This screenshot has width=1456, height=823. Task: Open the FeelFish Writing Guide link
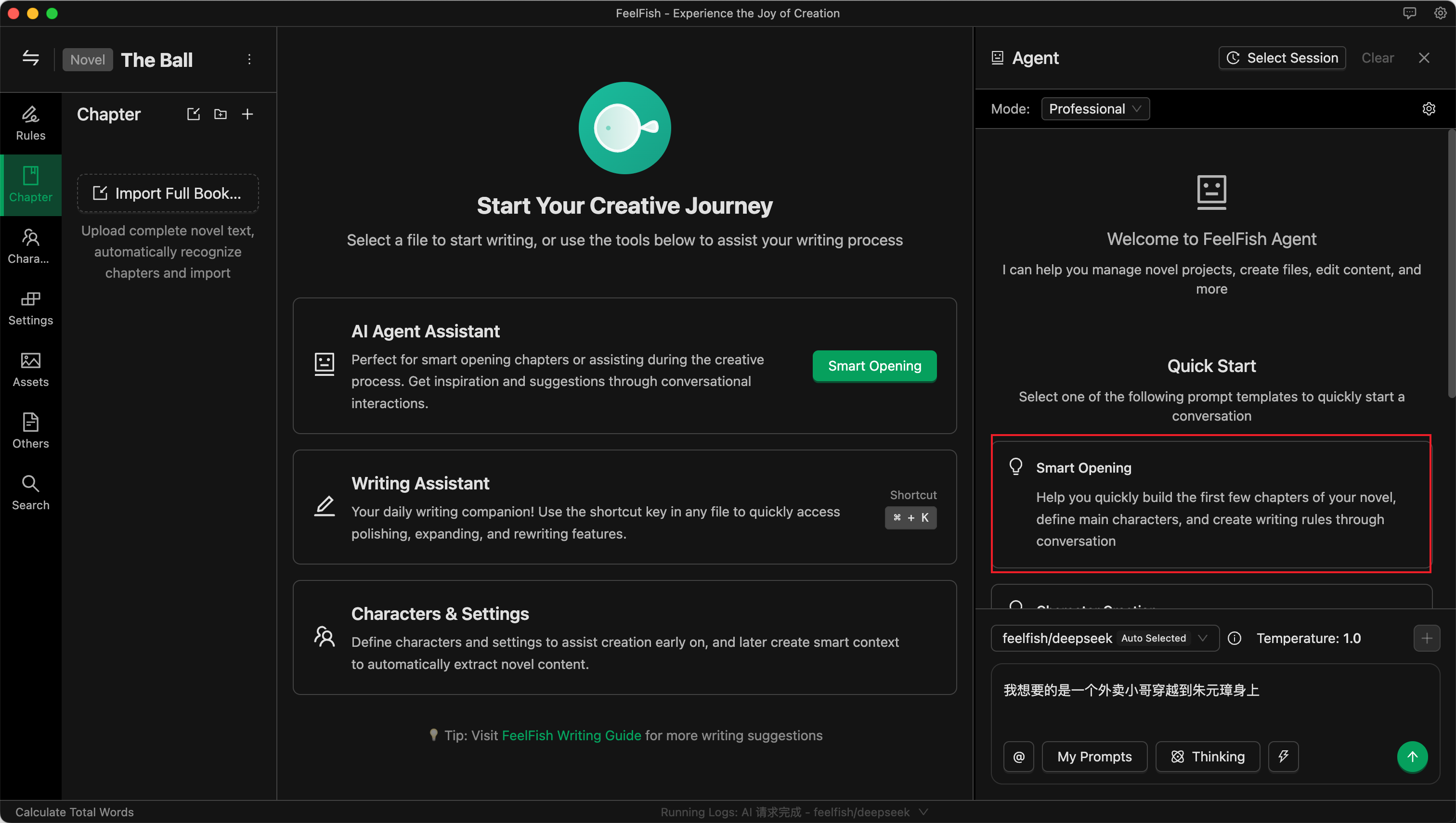coord(571,735)
